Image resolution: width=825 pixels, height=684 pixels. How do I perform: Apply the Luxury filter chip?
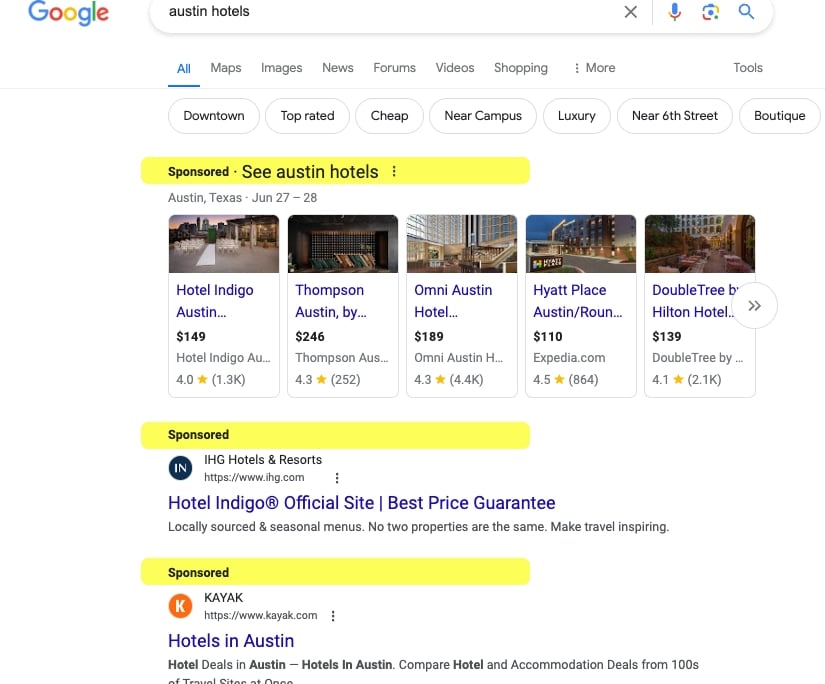[577, 116]
